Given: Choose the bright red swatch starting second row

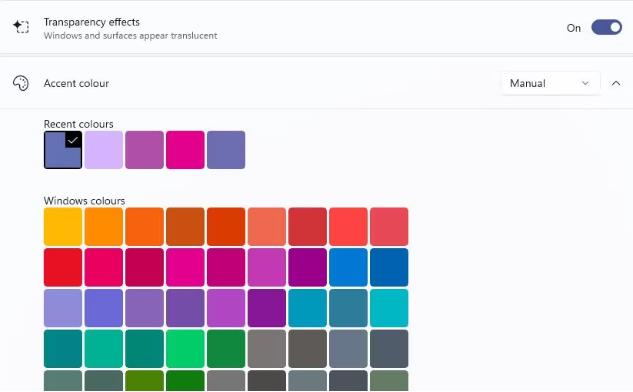Looking at the screenshot, I should [63, 267].
